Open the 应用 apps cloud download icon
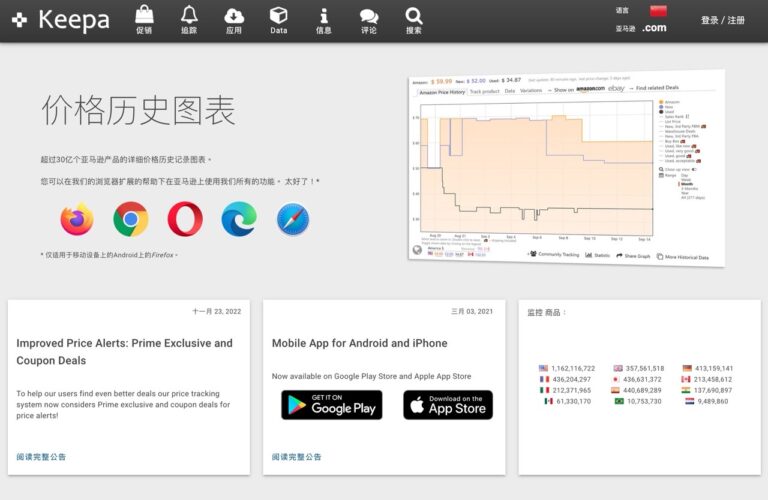This screenshot has width=768, height=500. click(x=234, y=19)
